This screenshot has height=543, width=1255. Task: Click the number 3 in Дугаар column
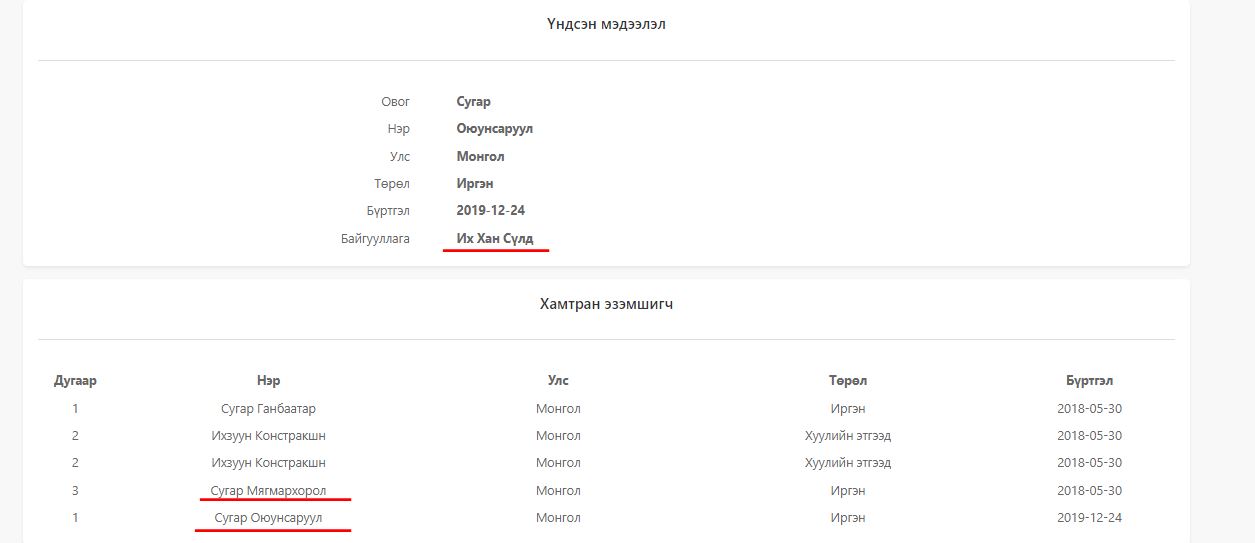(x=75, y=491)
